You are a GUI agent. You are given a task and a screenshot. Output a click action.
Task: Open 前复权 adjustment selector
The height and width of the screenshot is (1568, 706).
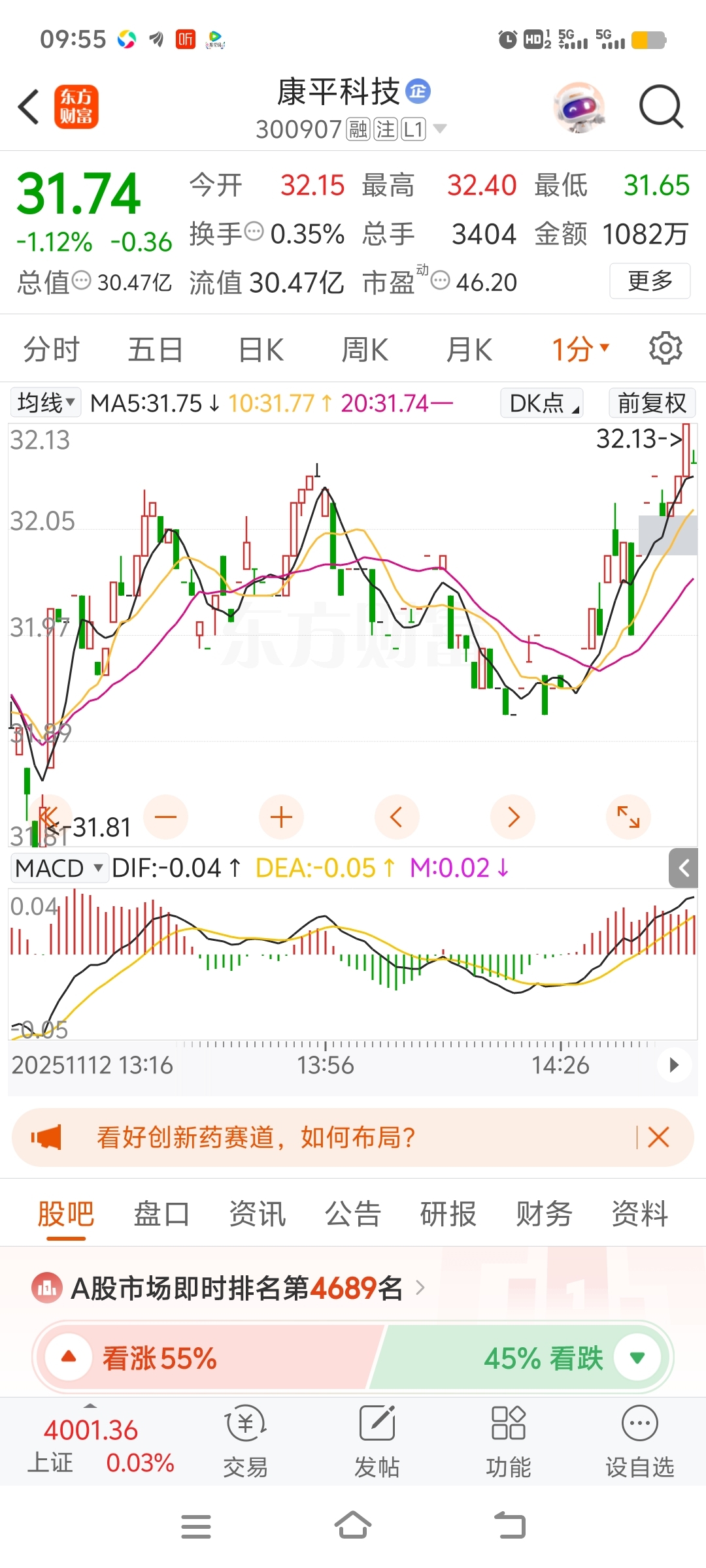652,402
